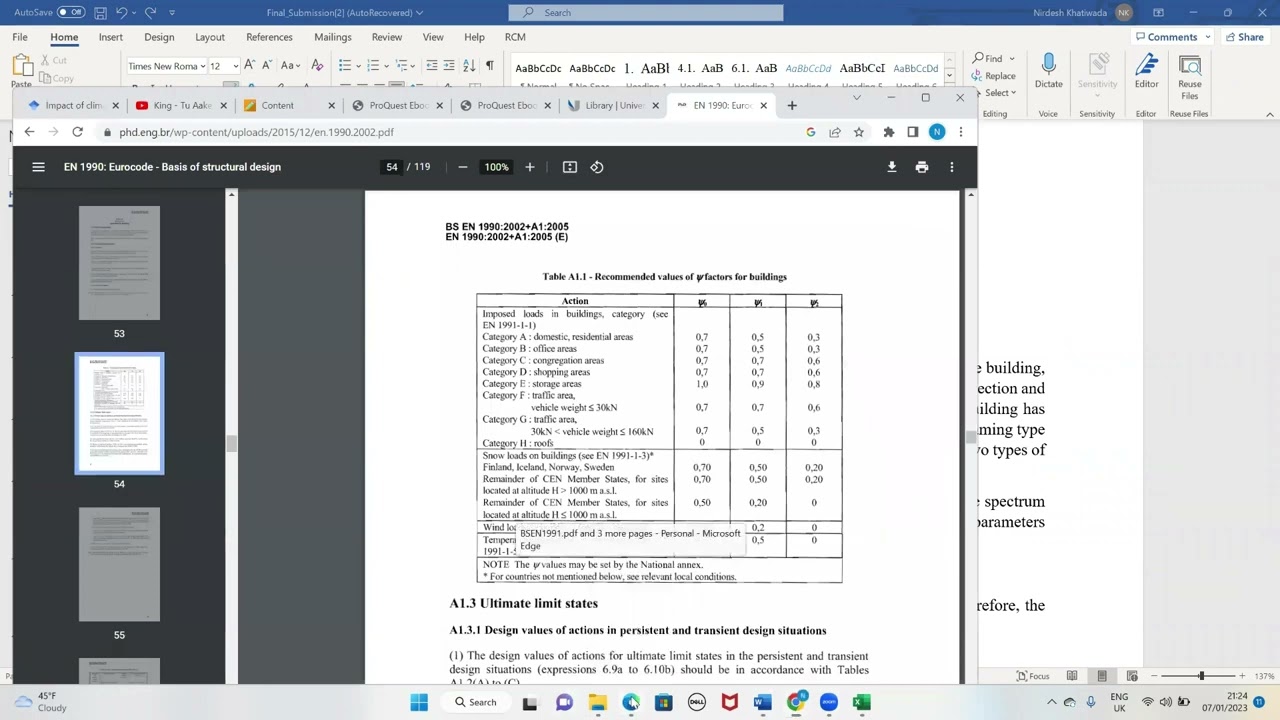The image size is (1280, 720).
Task: Click the Save icon in Word title bar
Action: 101,12
